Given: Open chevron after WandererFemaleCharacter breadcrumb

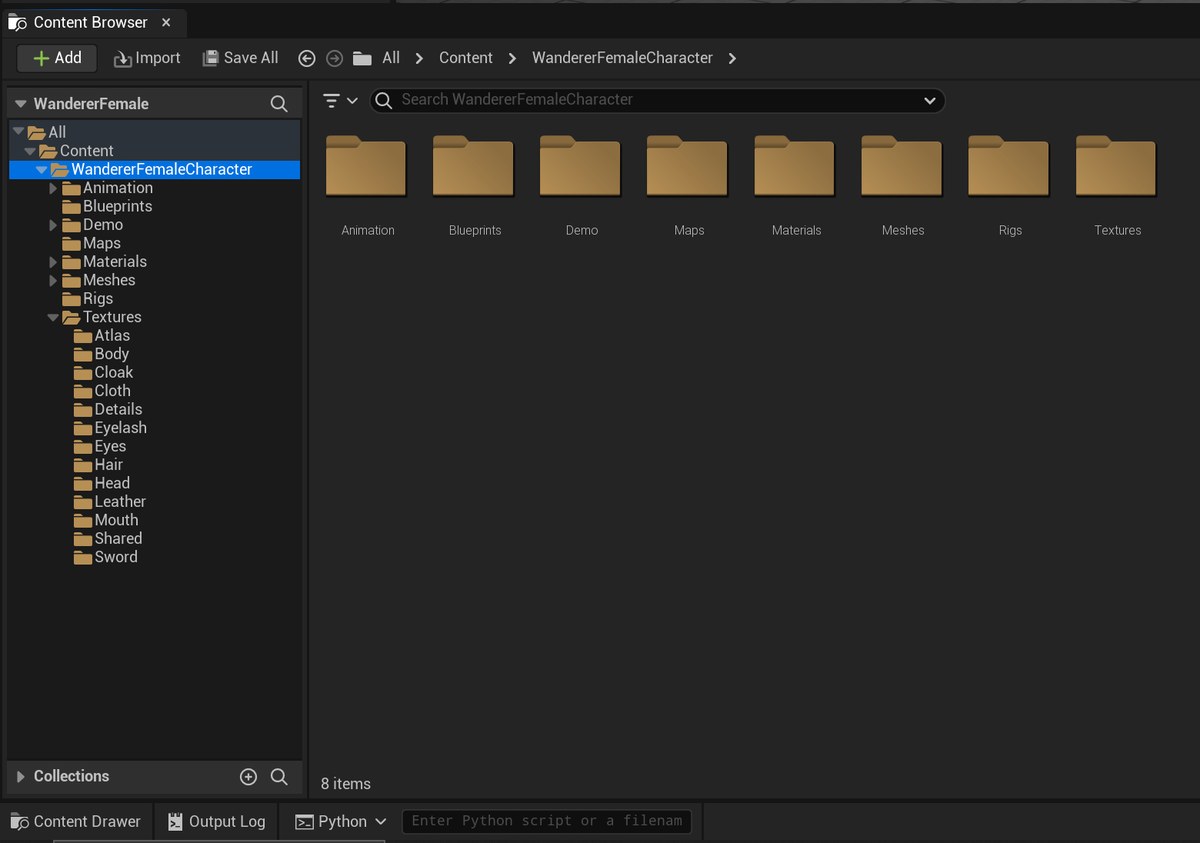Looking at the screenshot, I should coord(733,58).
